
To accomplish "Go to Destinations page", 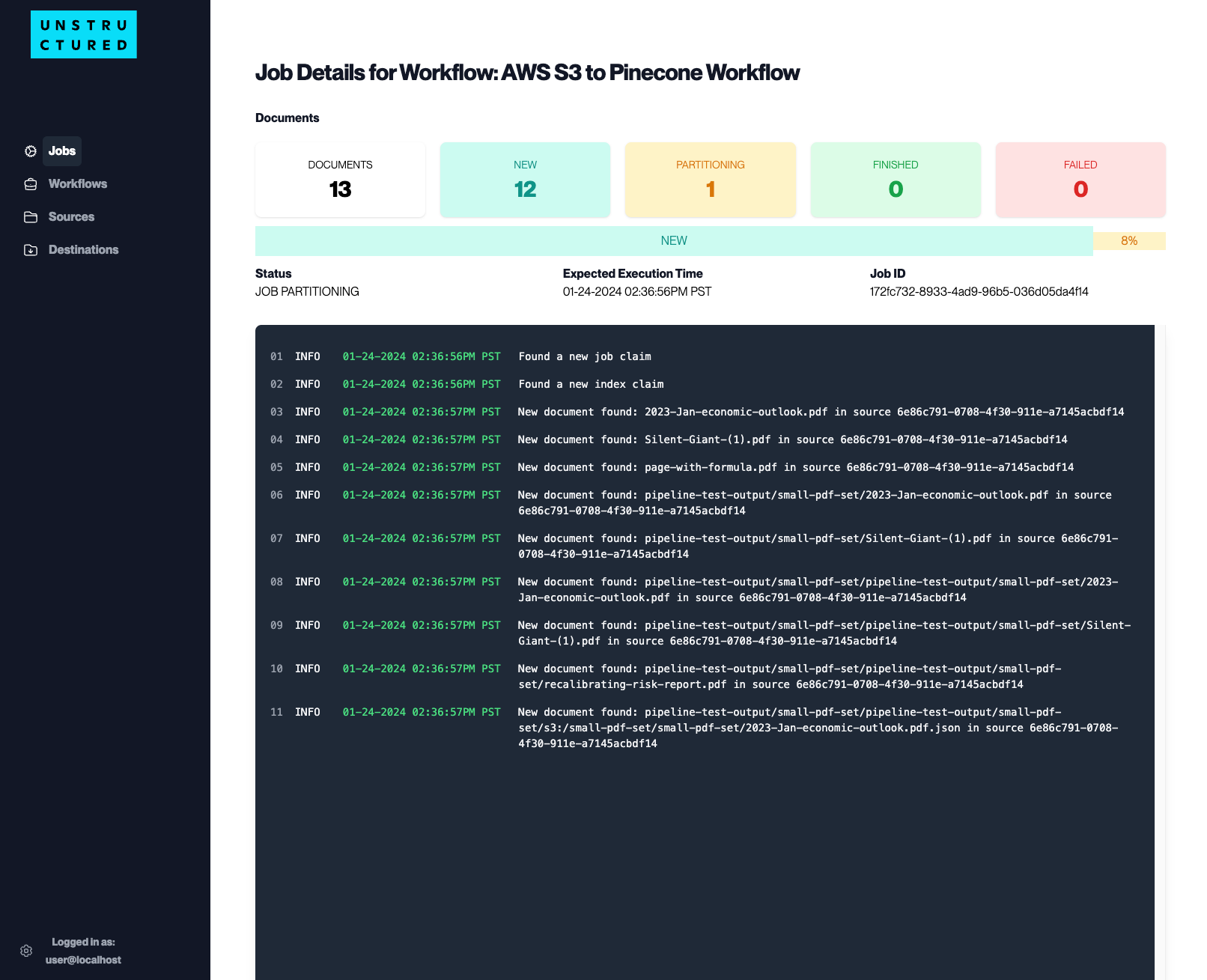I will click(83, 250).
